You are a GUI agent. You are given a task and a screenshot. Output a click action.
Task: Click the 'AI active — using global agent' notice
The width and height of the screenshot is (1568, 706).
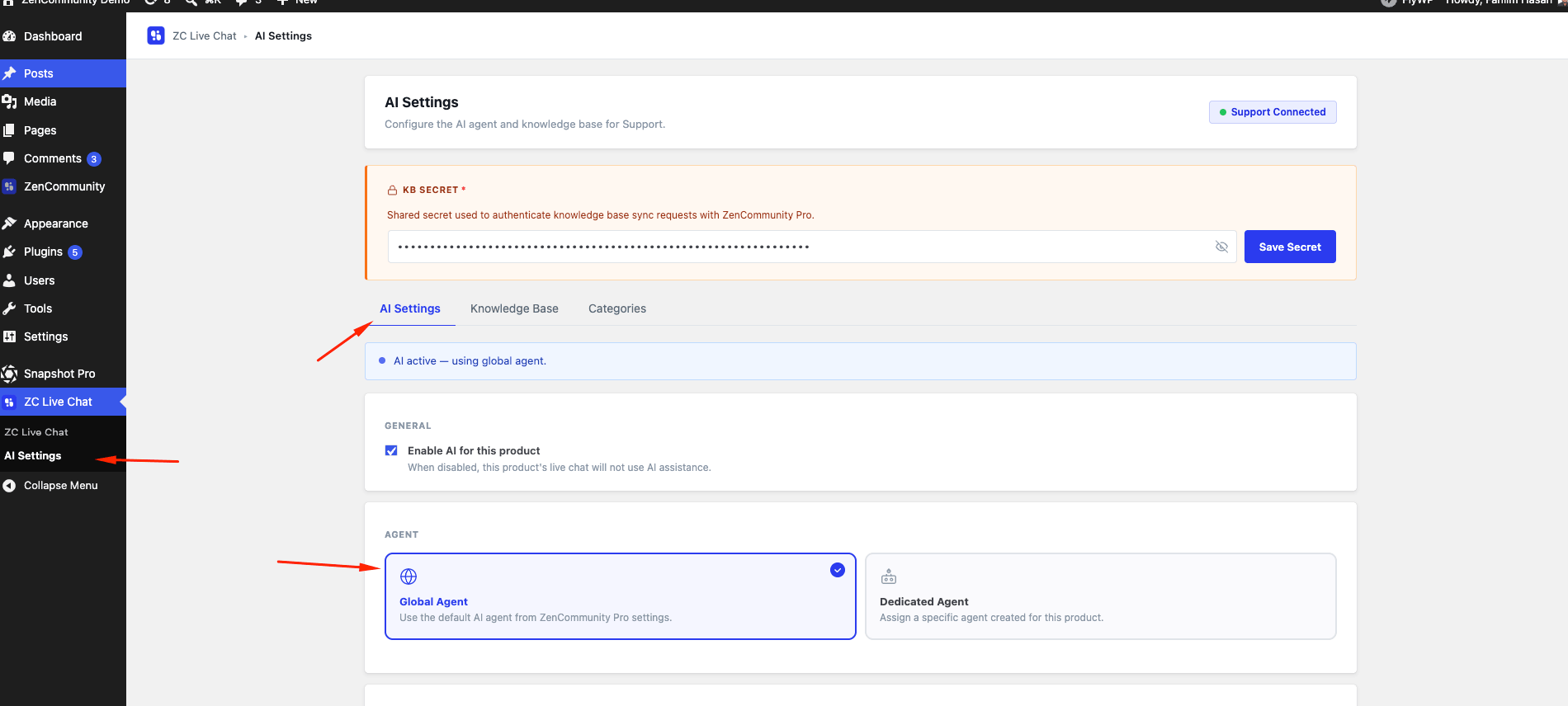point(860,361)
